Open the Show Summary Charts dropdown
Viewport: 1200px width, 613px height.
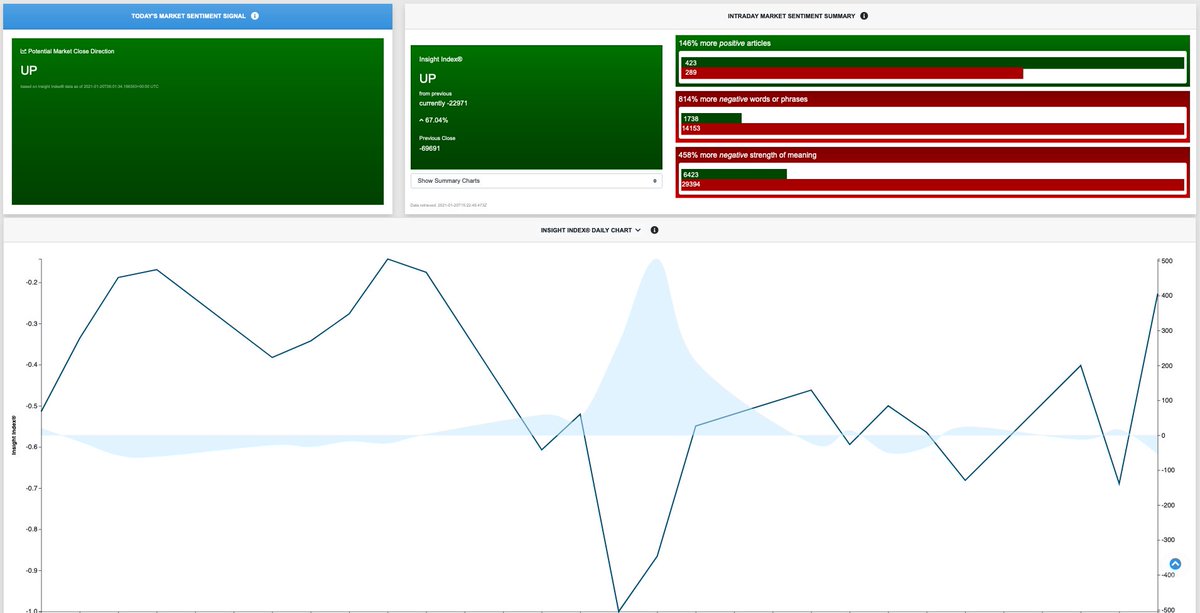click(x=535, y=179)
